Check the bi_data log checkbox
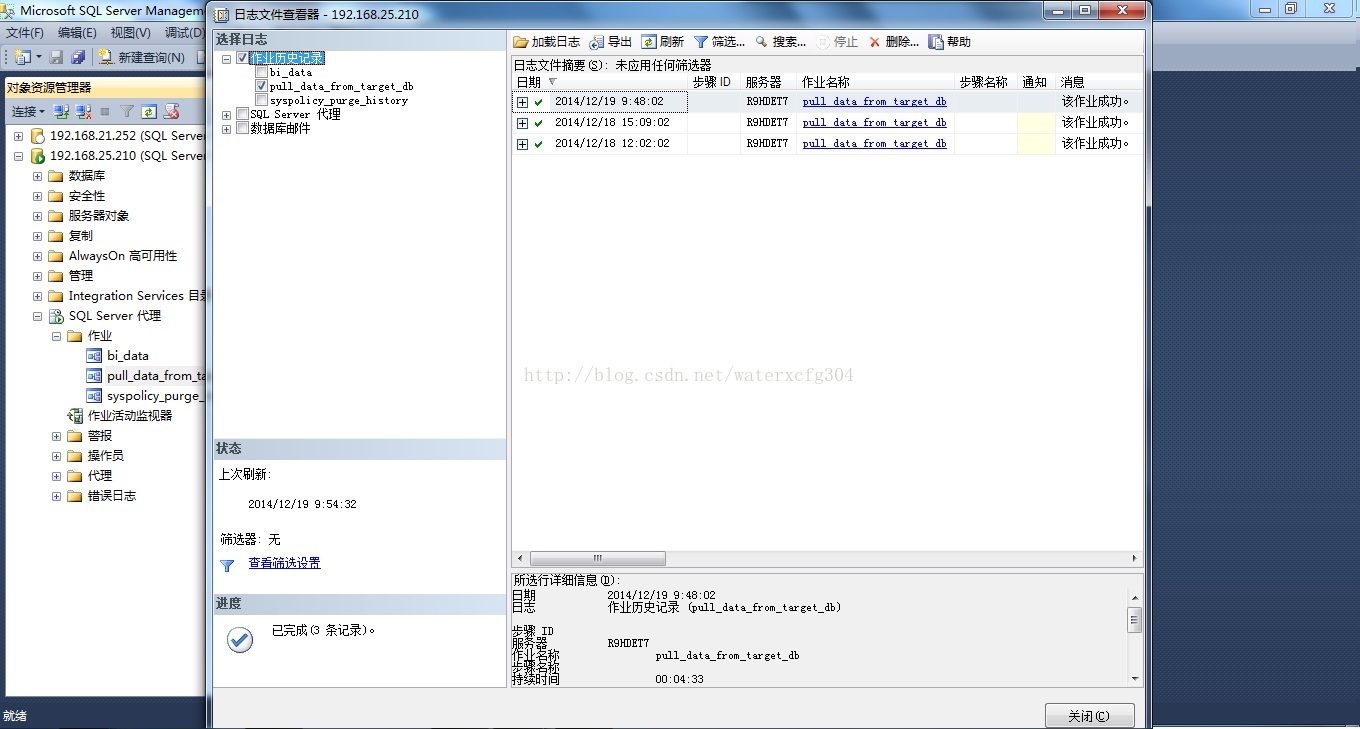Viewport: 1360px width, 729px height. 262,72
